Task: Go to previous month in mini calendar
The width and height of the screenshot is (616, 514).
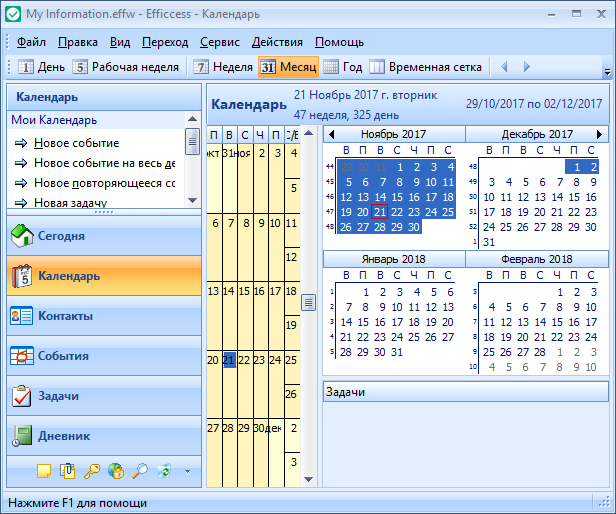Action: pyautogui.click(x=331, y=134)
